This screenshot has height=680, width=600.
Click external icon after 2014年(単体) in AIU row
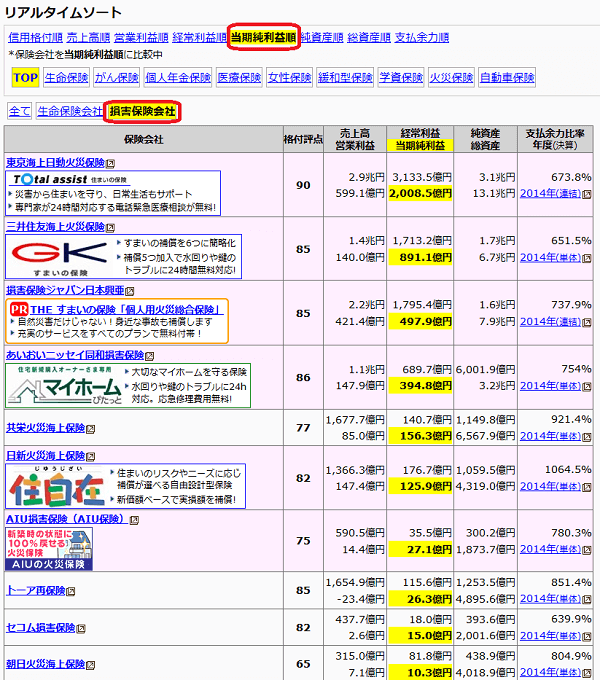(x=587, y=550)
